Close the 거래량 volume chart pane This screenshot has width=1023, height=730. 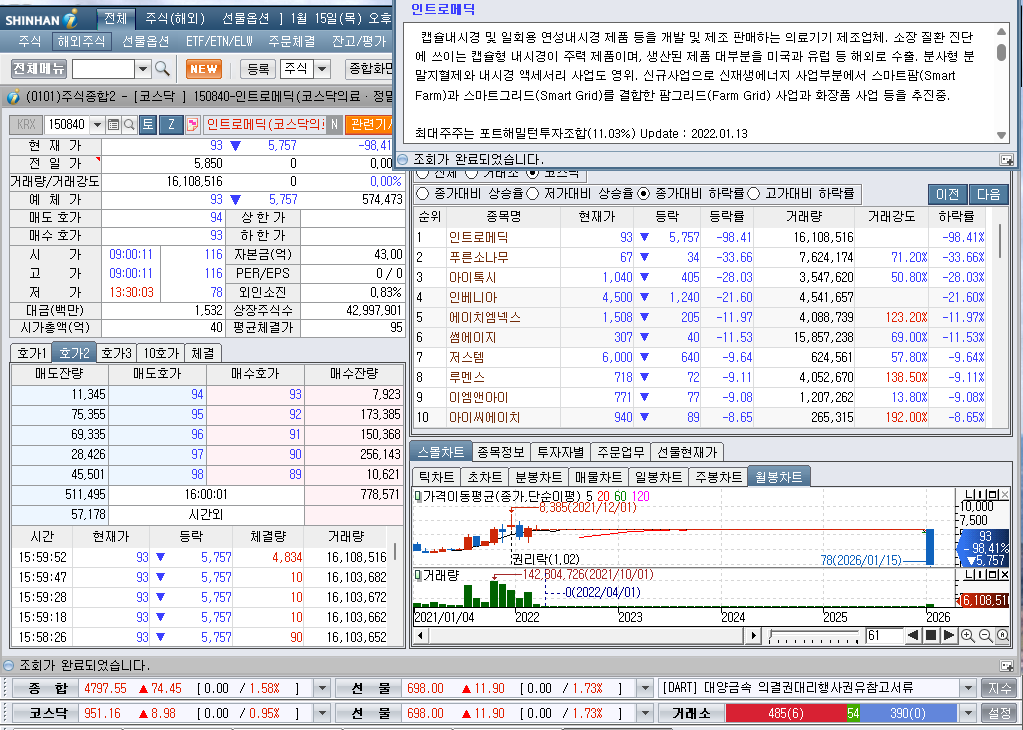pos(1005,575)
